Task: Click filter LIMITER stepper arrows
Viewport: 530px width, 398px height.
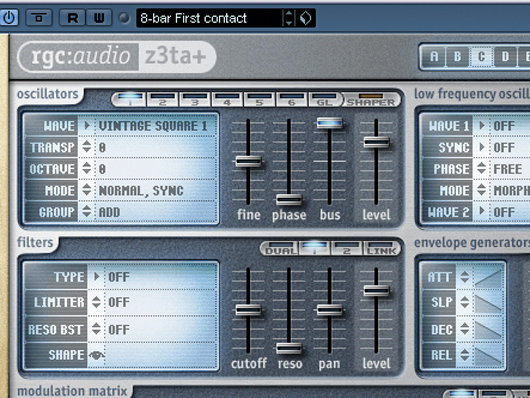Action: pos(96,302)
